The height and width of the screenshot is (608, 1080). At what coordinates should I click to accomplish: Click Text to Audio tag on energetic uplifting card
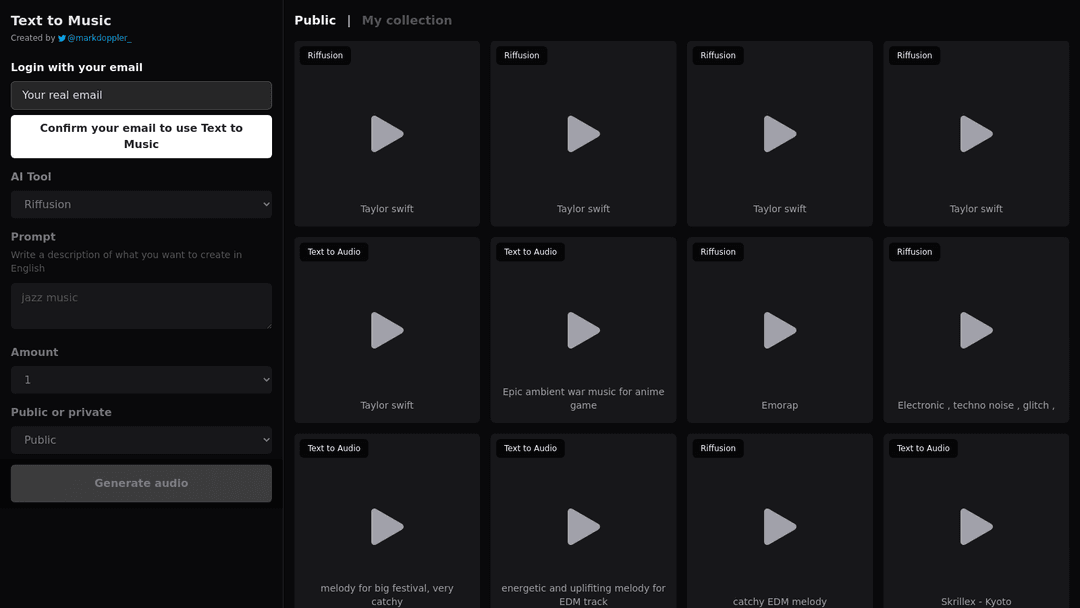point(530,448)
